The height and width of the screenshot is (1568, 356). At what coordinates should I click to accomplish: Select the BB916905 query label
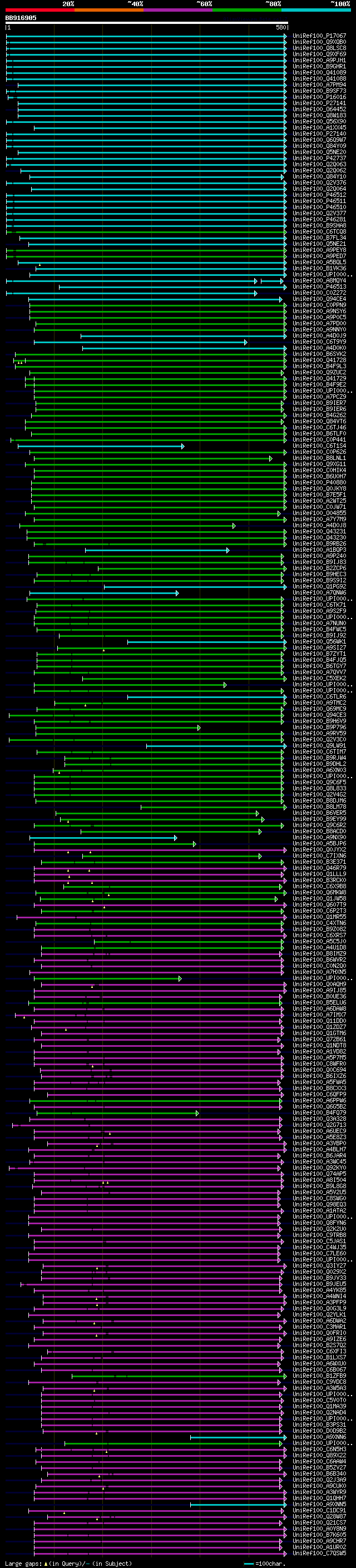tap(21, 18)
